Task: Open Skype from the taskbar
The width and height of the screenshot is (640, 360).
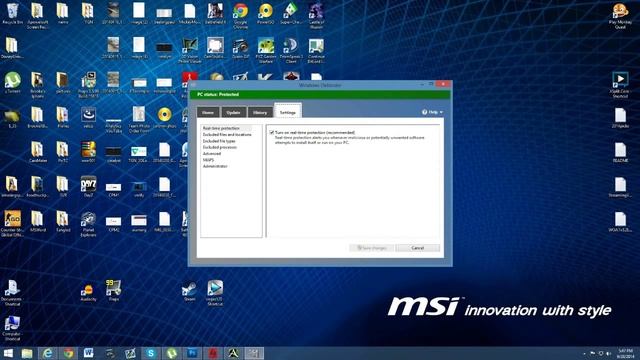Action: 151,353
